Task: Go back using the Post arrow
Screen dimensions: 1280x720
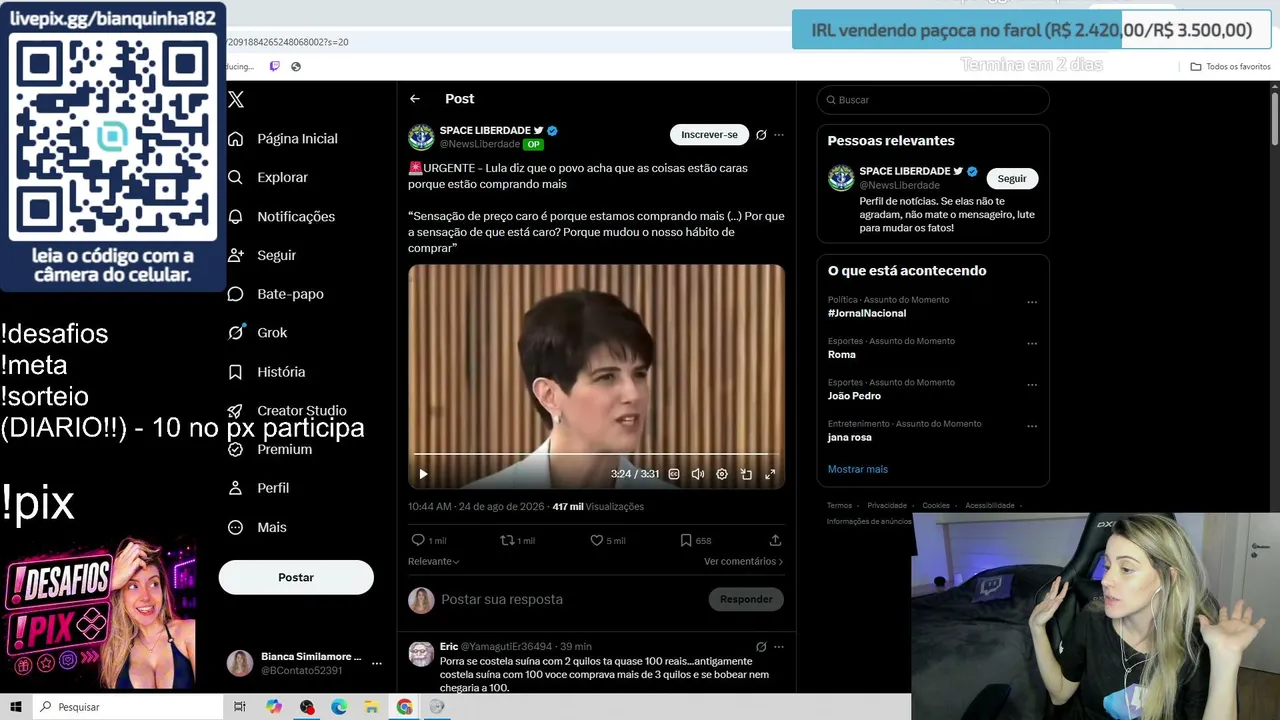Action: click(x=415, y=99)
